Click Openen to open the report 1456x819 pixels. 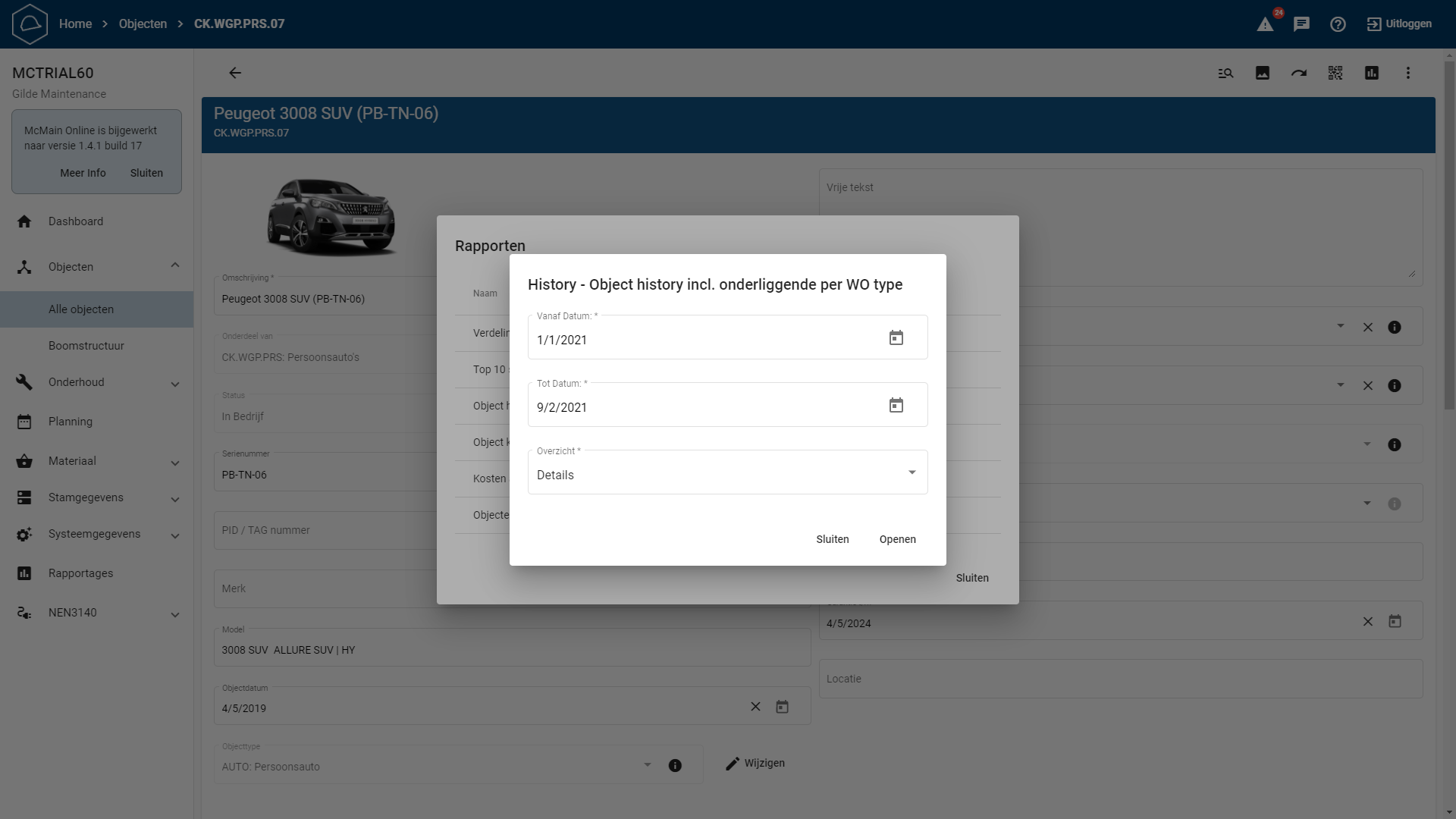(x=897, y=539)
